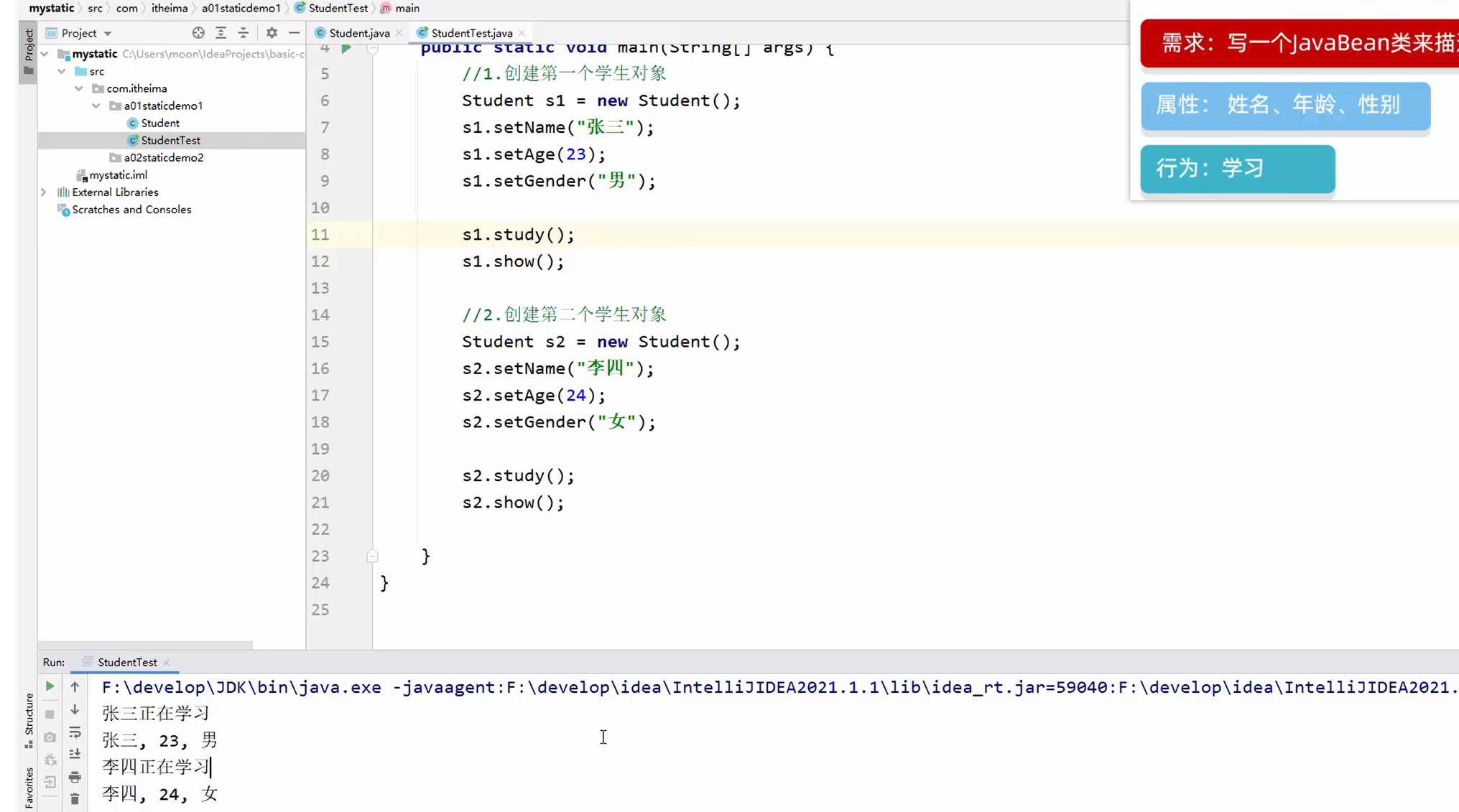Click the up arrow in Run console
This screenshot has width=1459, height=812.
tap(75, 687)
